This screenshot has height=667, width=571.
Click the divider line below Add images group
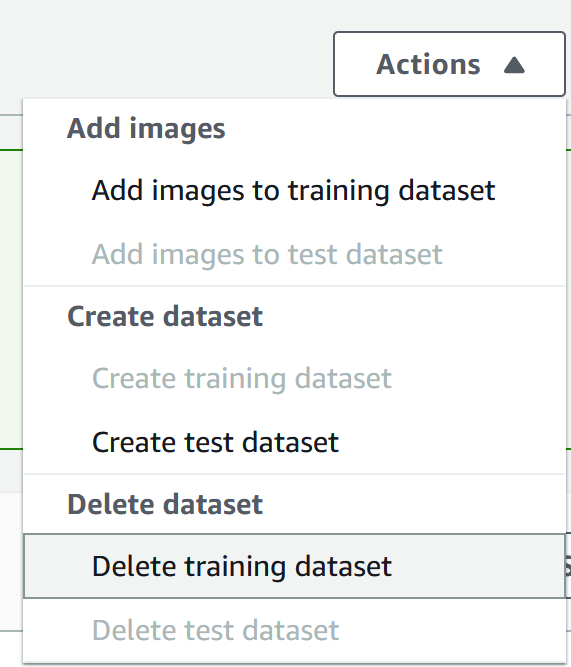point(294,286)
